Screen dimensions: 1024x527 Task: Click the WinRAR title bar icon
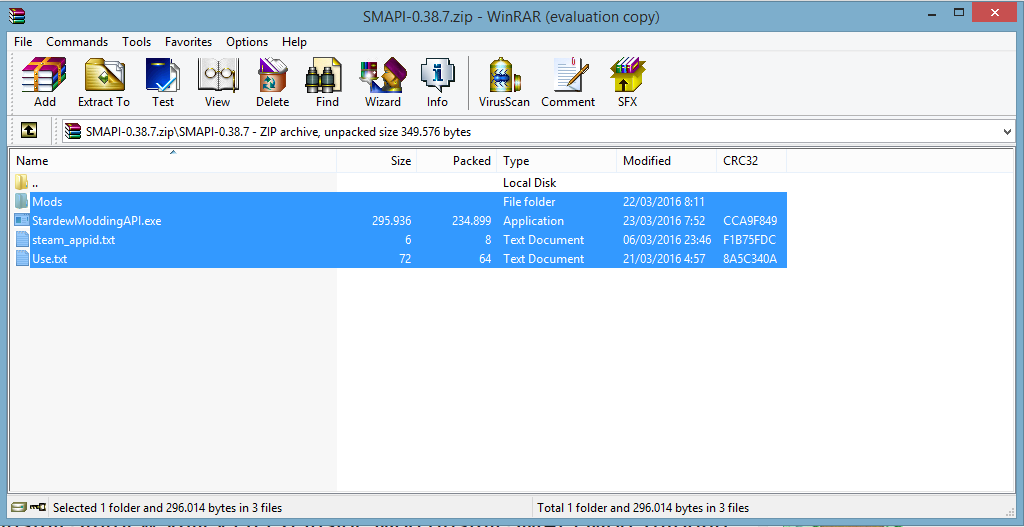click(x=18, y=16)
